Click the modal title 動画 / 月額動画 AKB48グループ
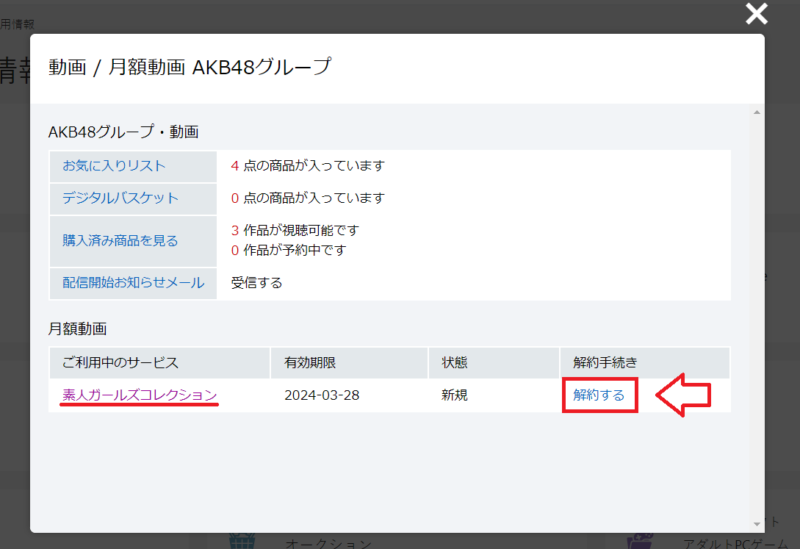Screen dimensions: 800x549 (x=189, y=67)
